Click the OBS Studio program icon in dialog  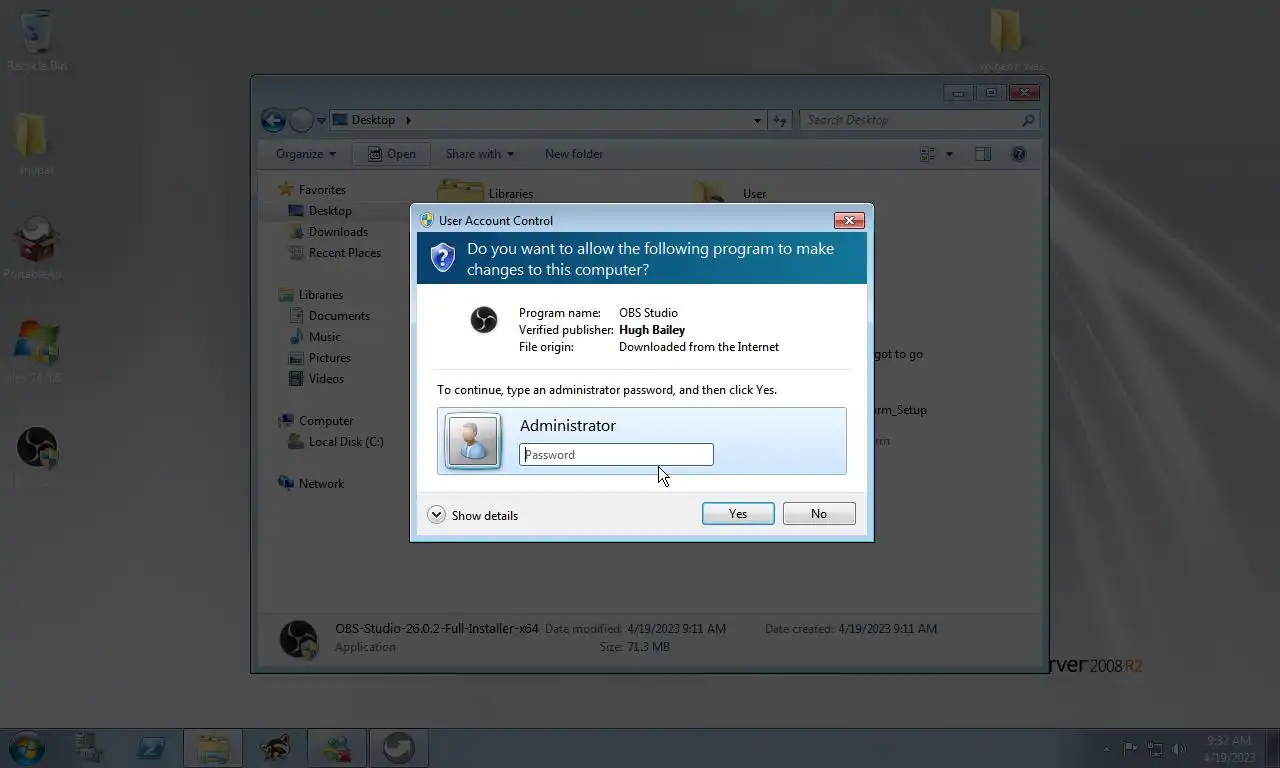(484, 320)
